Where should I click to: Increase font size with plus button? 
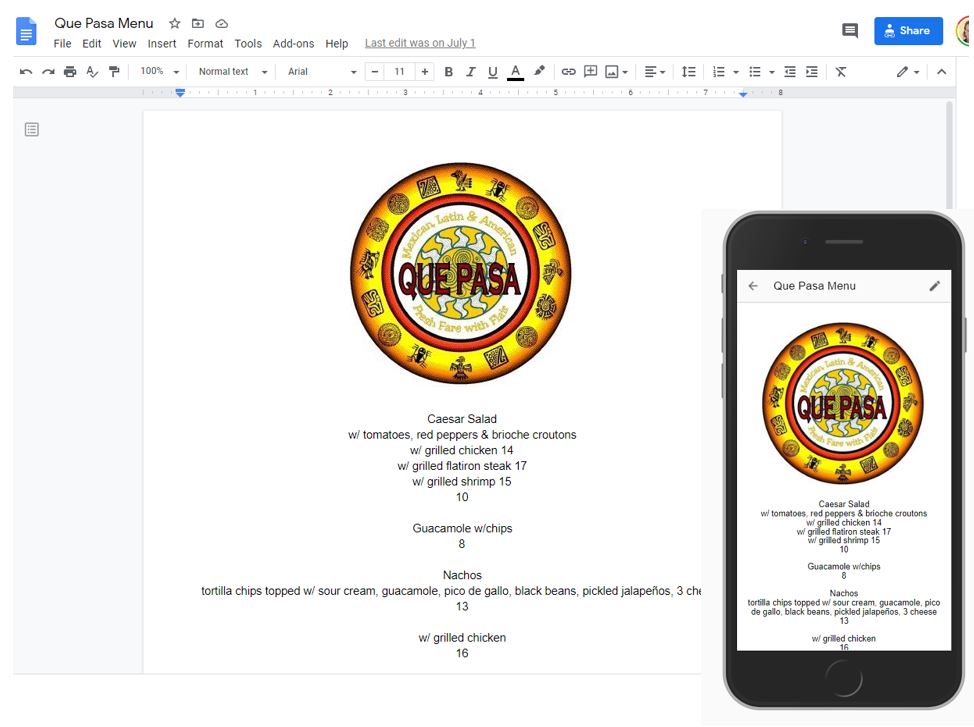tap(425, 71)
